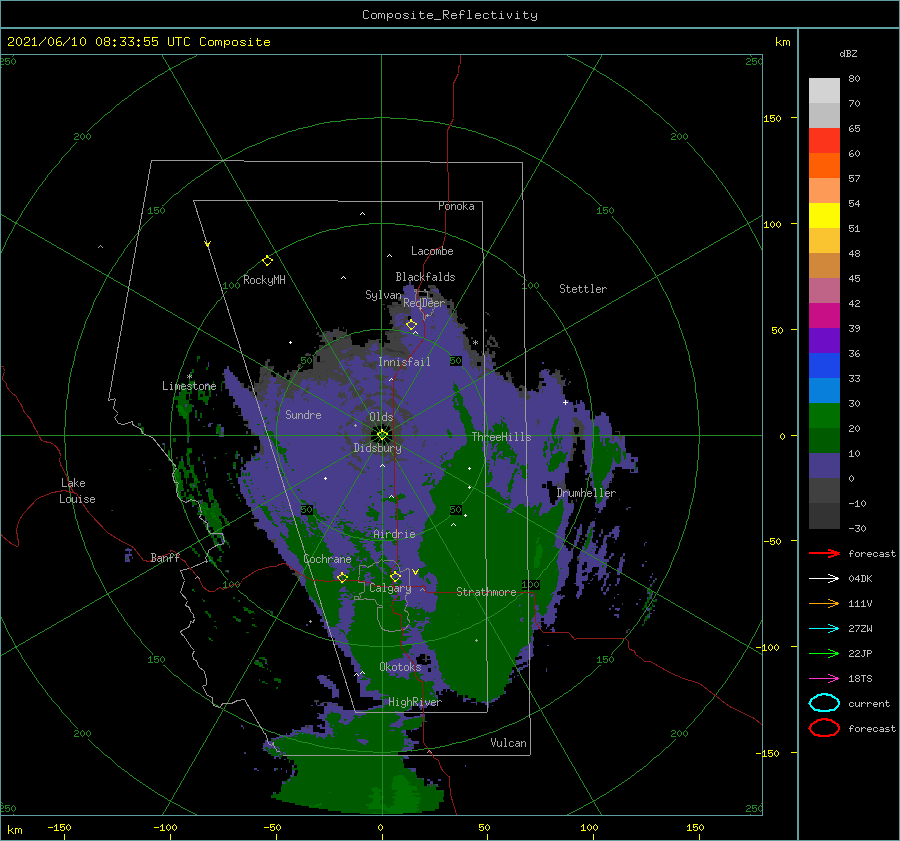Click yellow diamond marker above Calgary label
The image size is (900, 841).
tap(395, 576)
